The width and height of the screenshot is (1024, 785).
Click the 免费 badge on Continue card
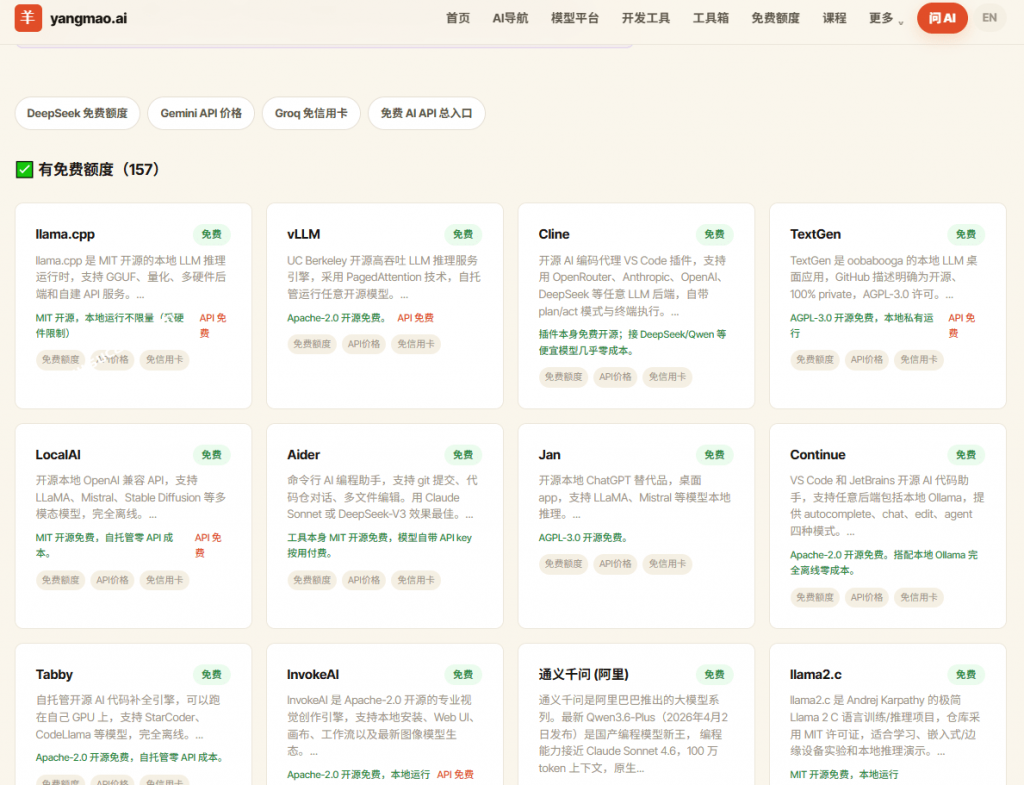[966, 455]
